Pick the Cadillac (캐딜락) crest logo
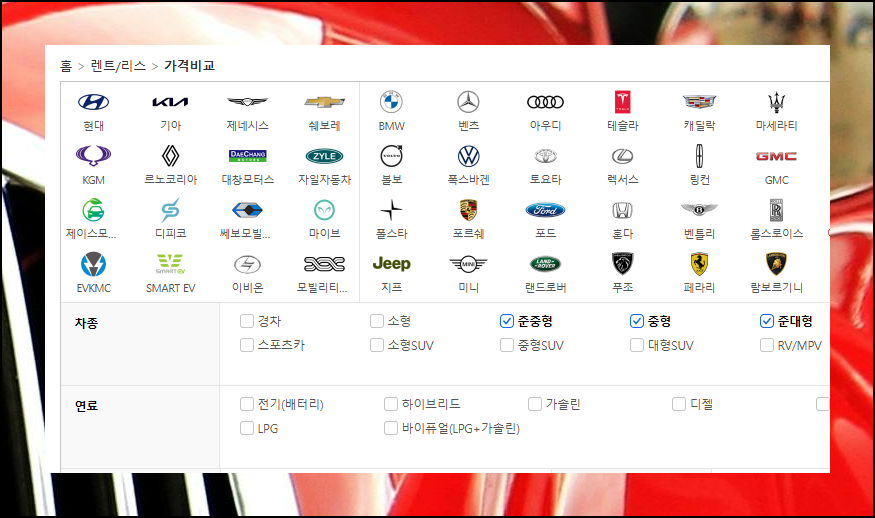The width and height of the screenshot is (875, 518). tap(699, 102)
